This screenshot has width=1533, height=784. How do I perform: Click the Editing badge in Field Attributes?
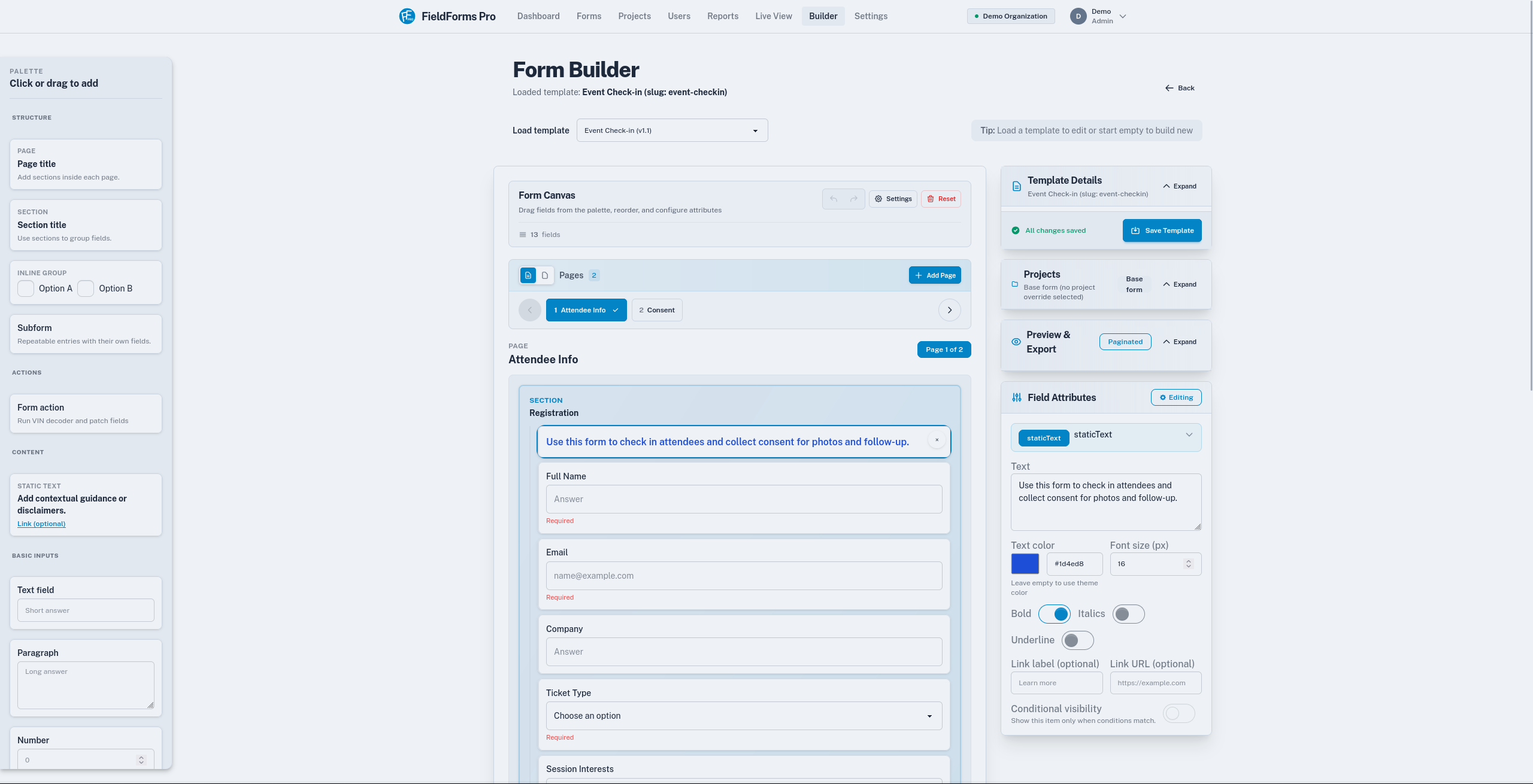pyautogui.click(x=1176, y=397)
